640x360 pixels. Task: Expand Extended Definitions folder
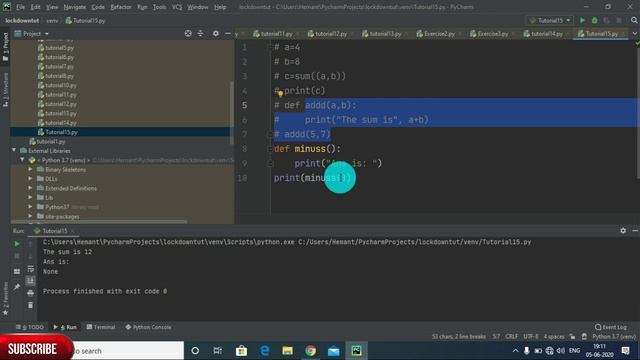click(31, 188)
